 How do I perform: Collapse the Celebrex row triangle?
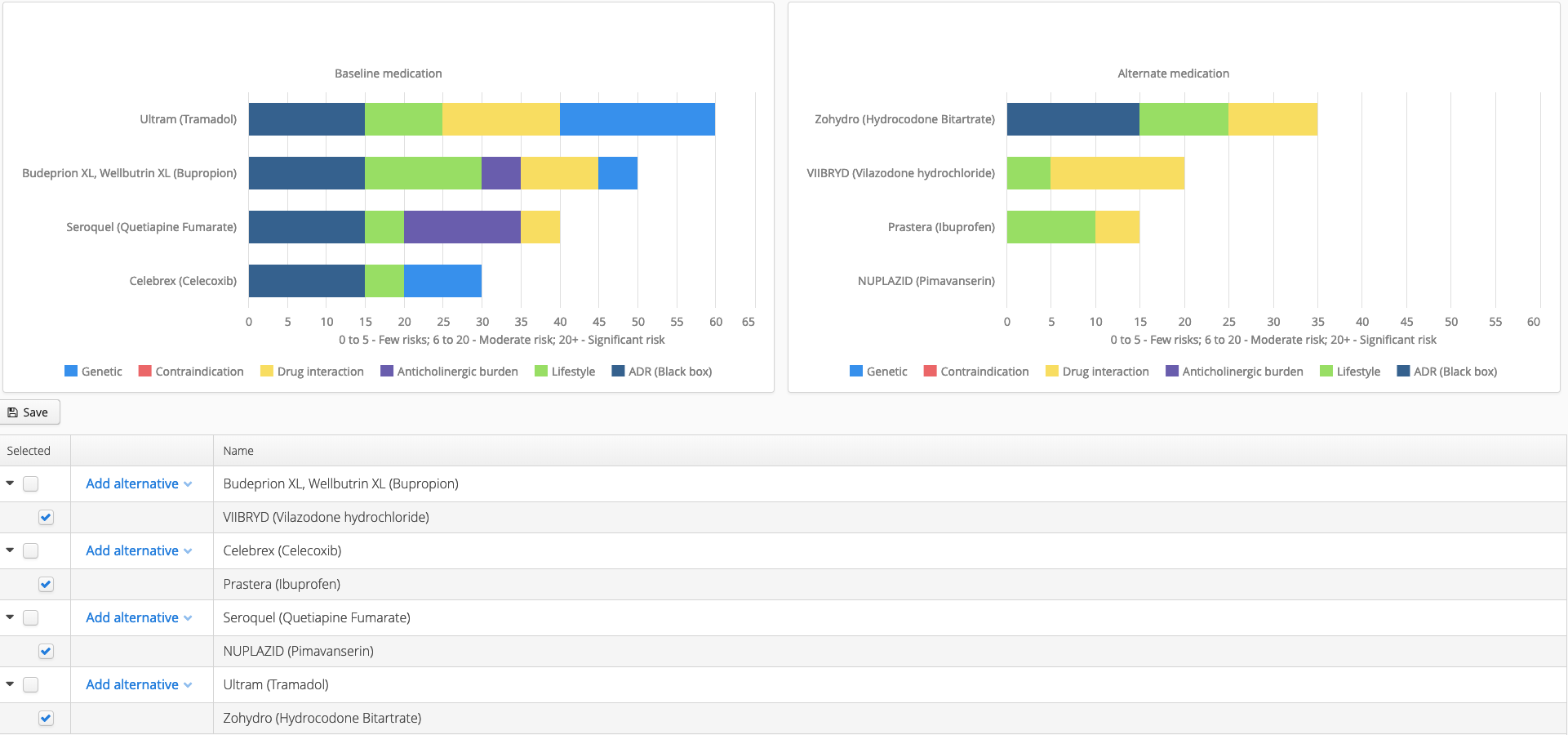click(x=10, y=550)
